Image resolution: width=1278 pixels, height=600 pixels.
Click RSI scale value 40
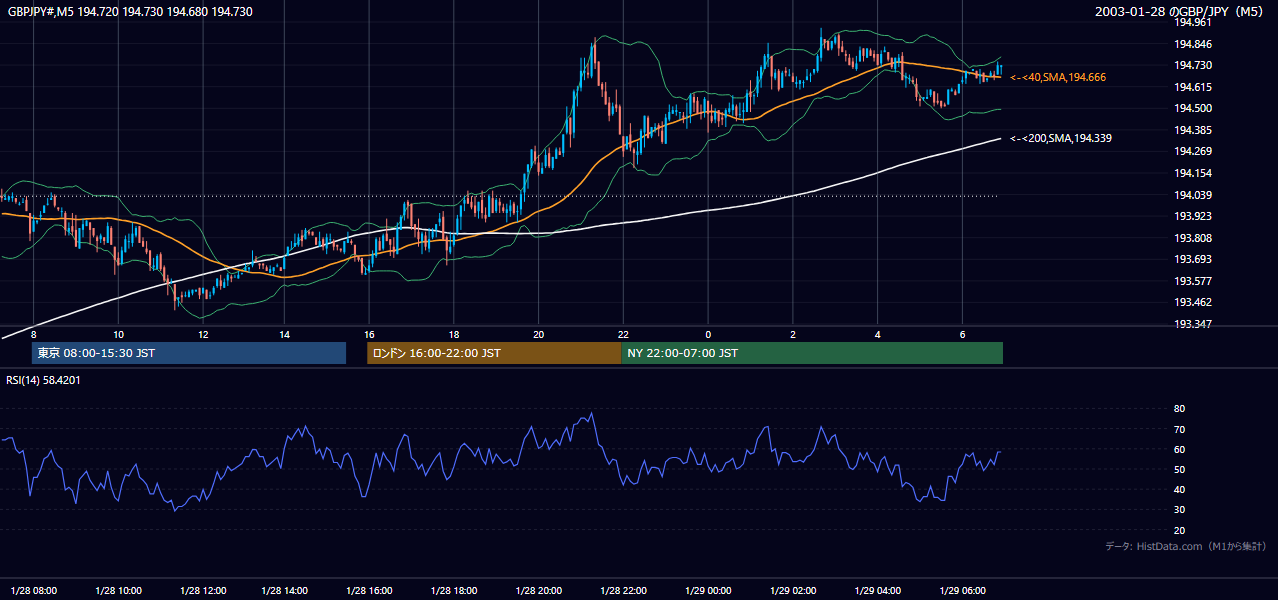[1179, 489]
